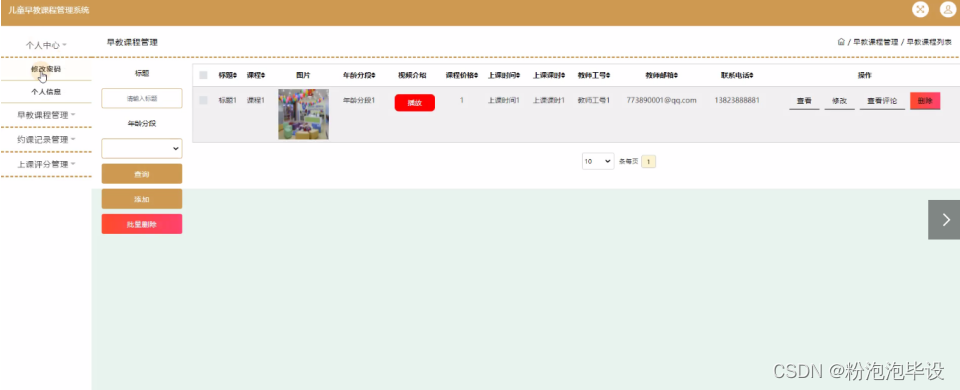Click the 上课时间1 table cell

coord(504,100)
